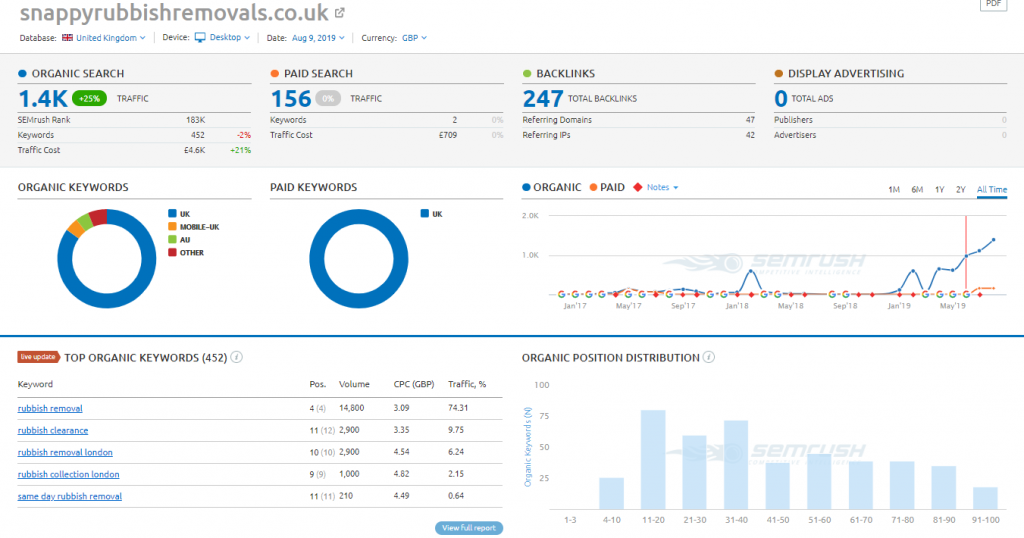Click the CPC (GBP) column header

[x=414, y=384]
